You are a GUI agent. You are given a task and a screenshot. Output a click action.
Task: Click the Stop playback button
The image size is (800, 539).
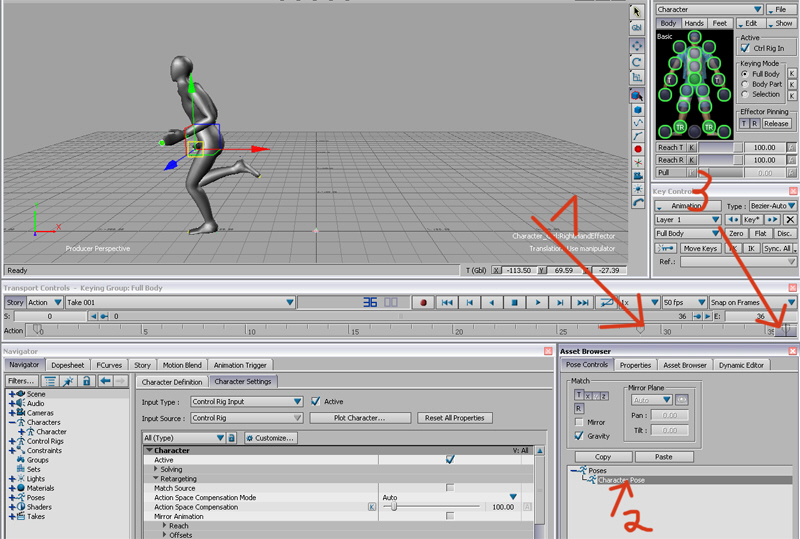tap(516, 302)
